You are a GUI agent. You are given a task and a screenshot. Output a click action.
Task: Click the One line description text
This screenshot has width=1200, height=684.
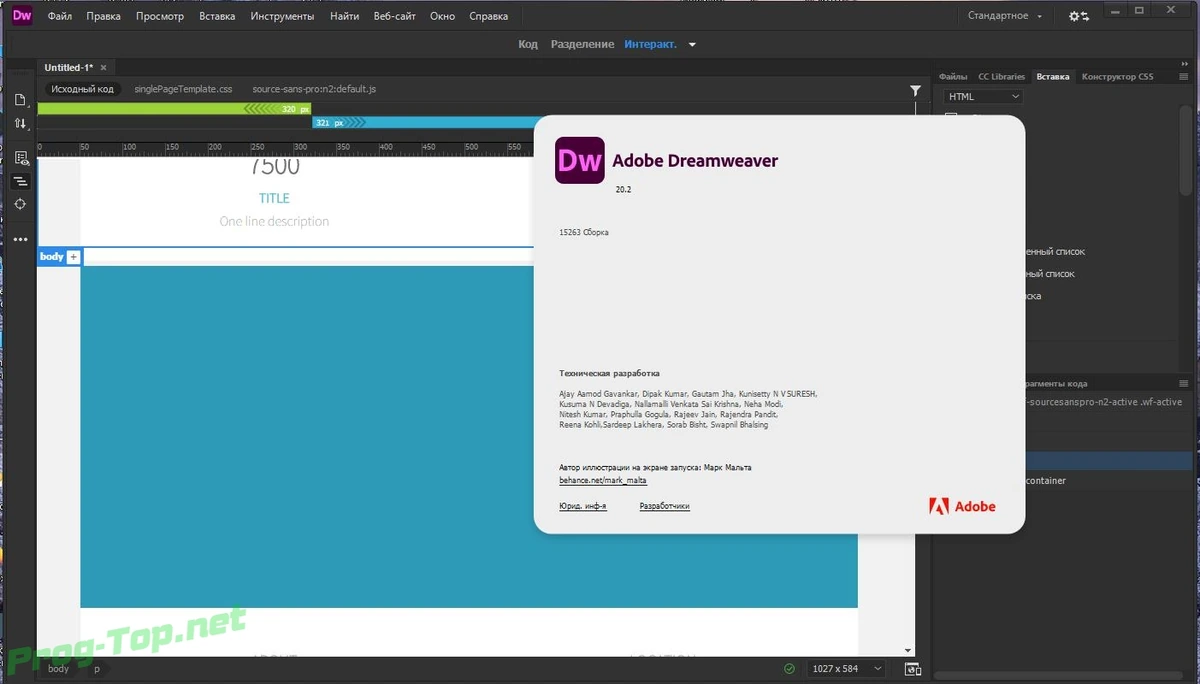(x=274, y=221)
